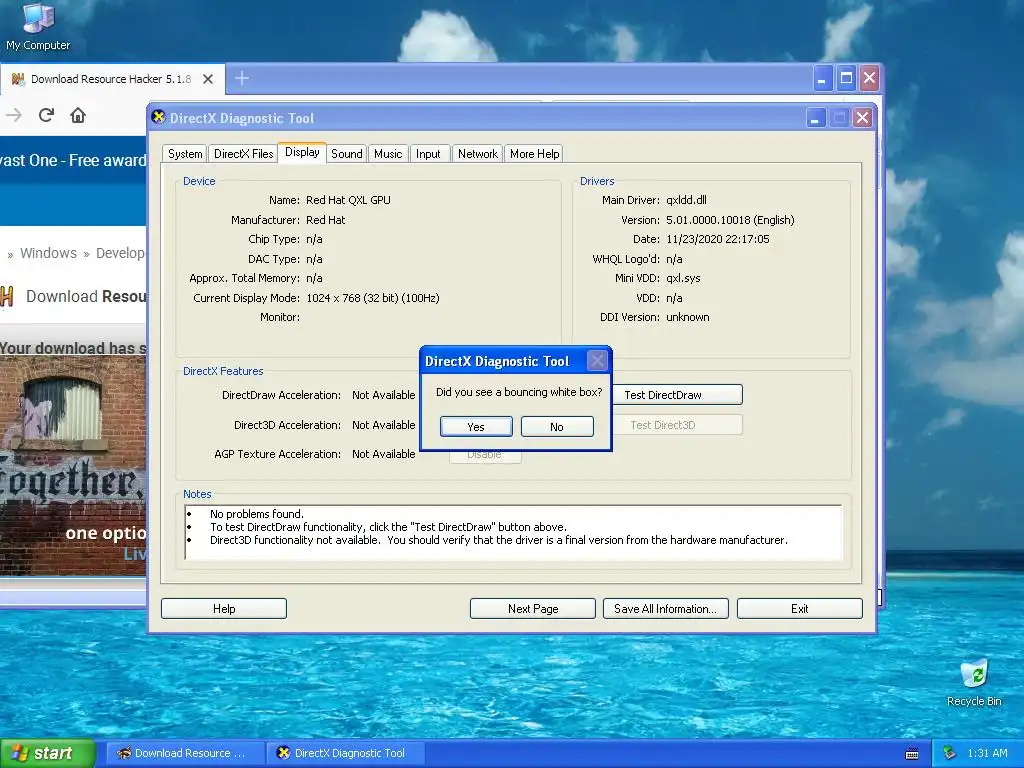Open the My Computer desktop icon
Screen dimensions: 1024x768
(x=38, y=26)
